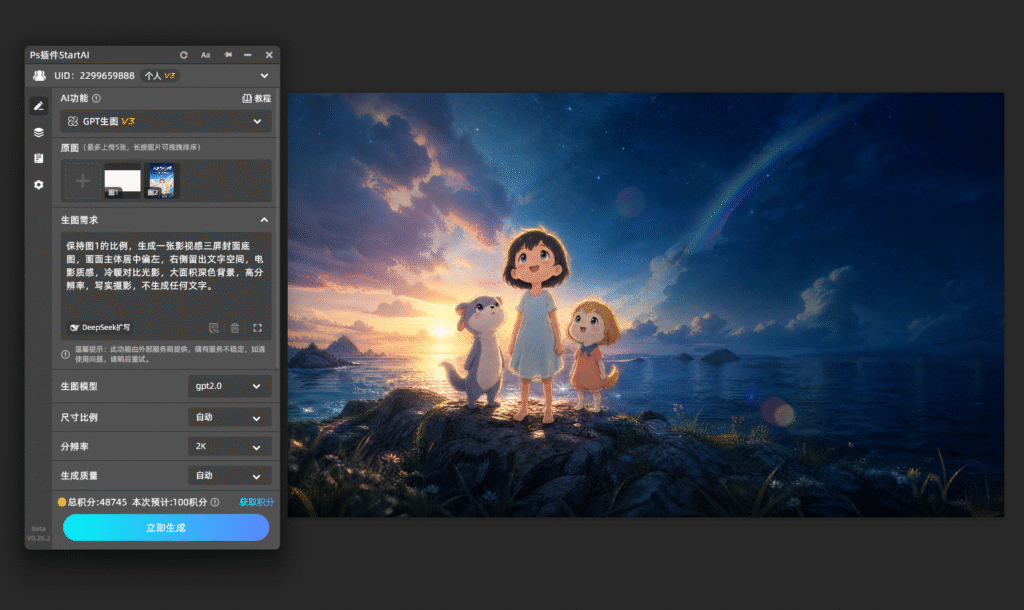
Task: Click the 总积分:48745 points text
Action: [97, 502]
